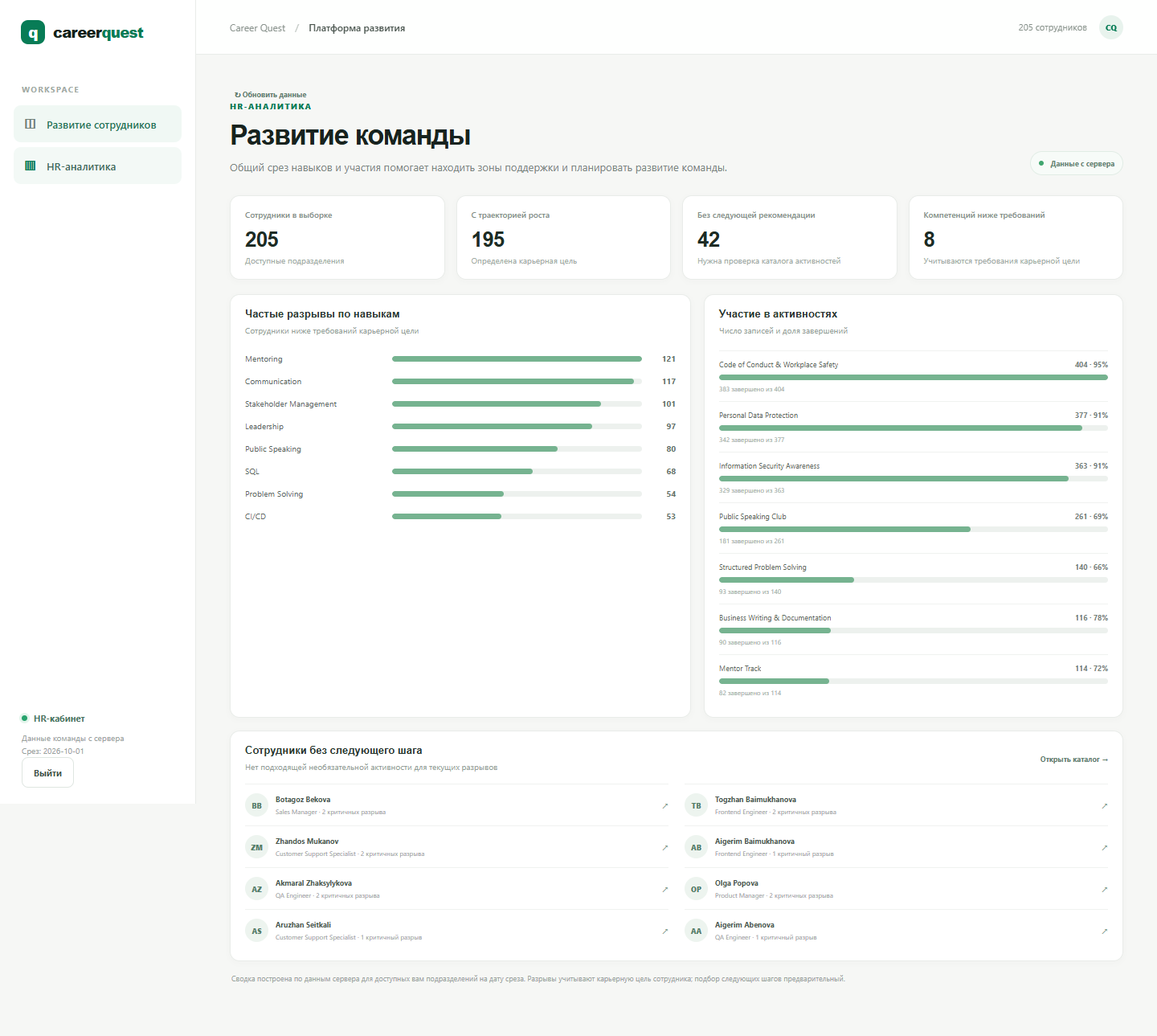Image resolution: width=1157 pixels, height=1036 pixels.
Task: Click the Выйти logout button
Action: pos(47,773)
